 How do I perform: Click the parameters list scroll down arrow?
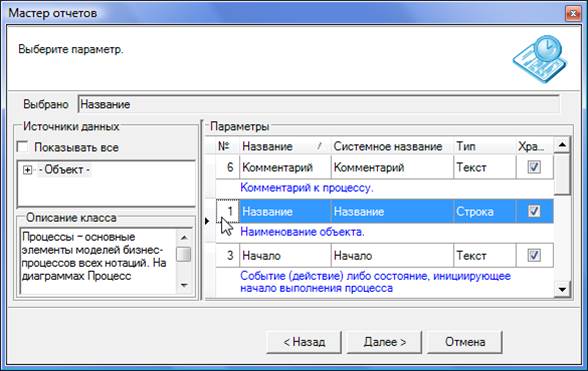coord(562,289)
